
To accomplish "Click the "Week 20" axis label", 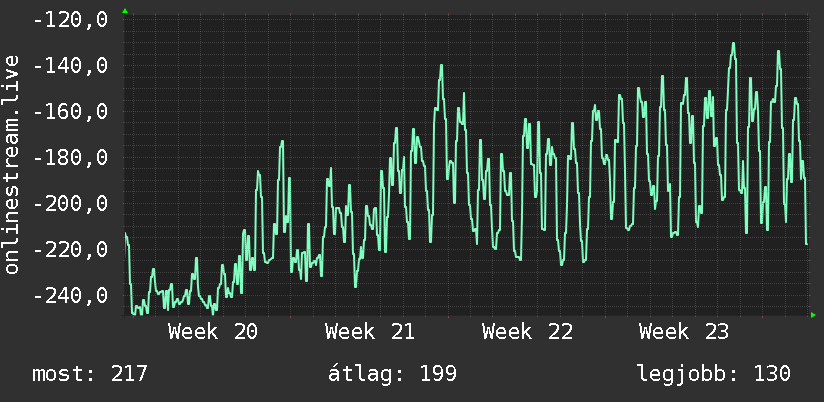I will pos(213,332).
